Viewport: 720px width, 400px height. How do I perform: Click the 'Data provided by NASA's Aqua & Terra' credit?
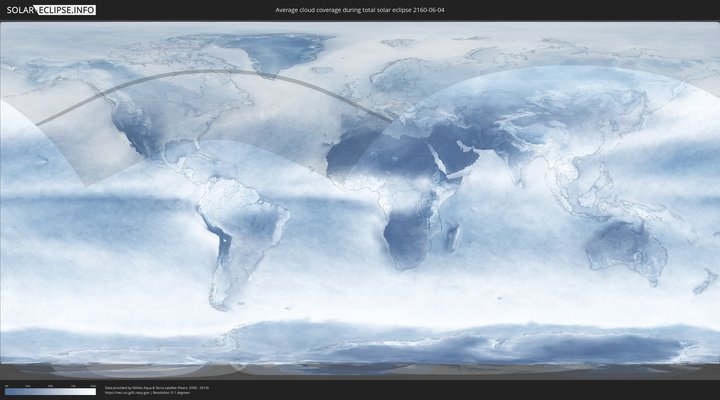click(x=157, y=388)
